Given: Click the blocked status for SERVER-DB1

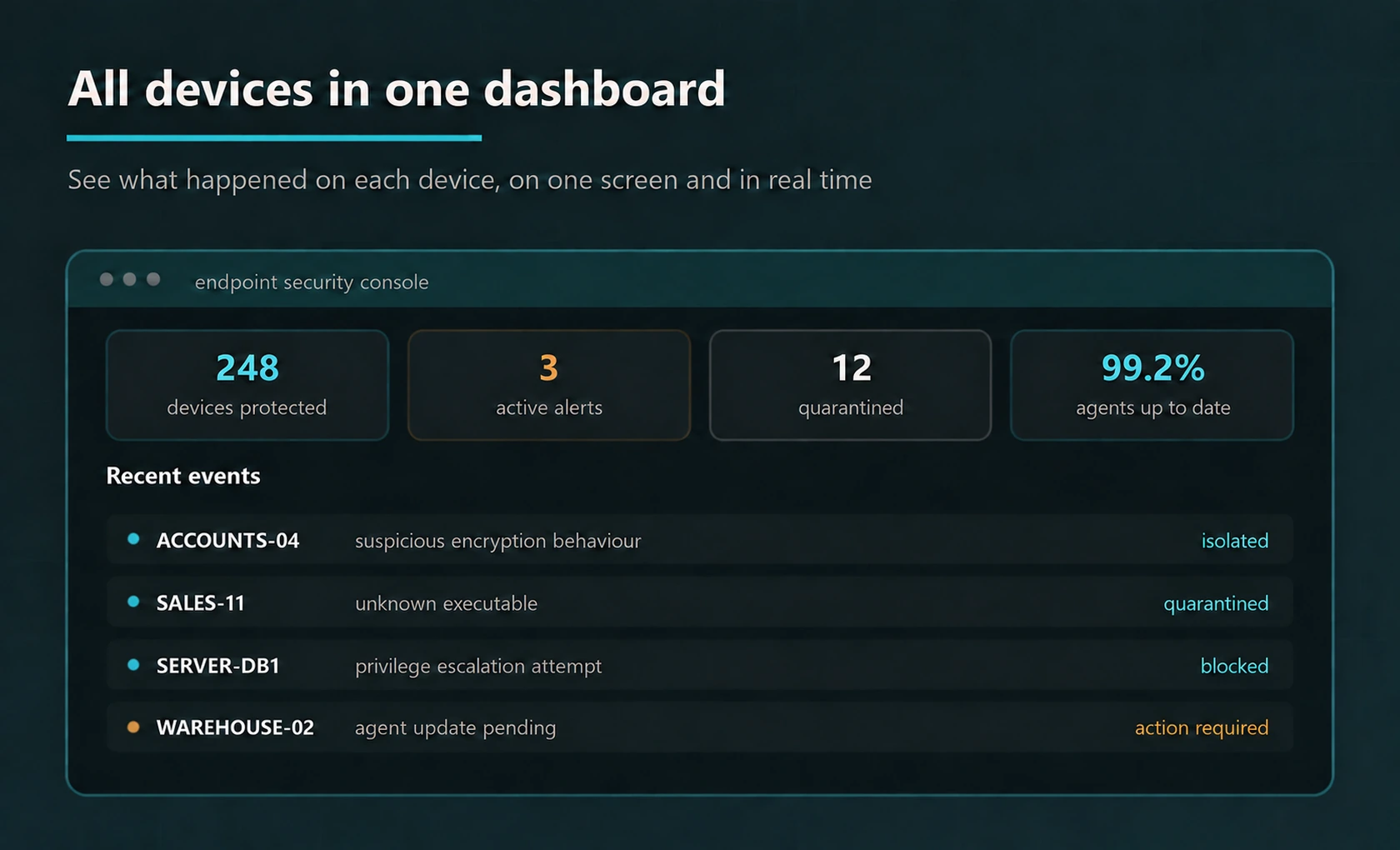Looking at the screenshot, I should [1234, 666].
